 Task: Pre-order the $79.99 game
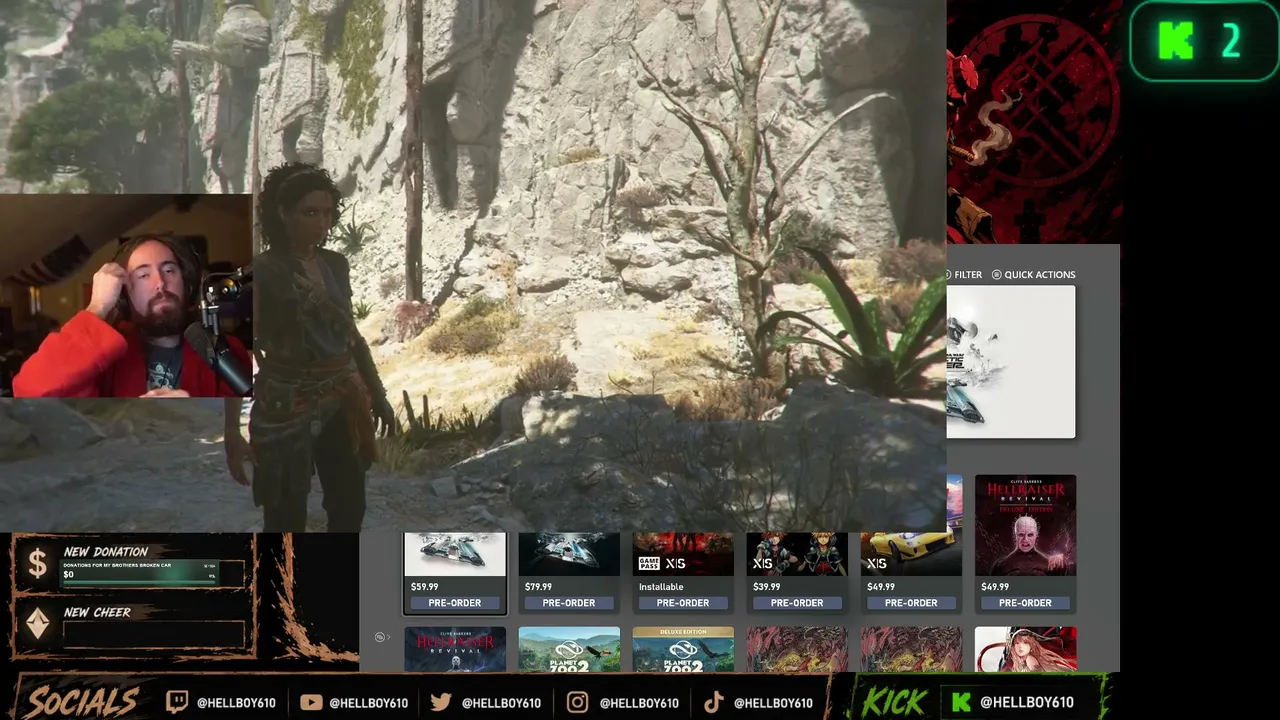(x=569, y=603)
